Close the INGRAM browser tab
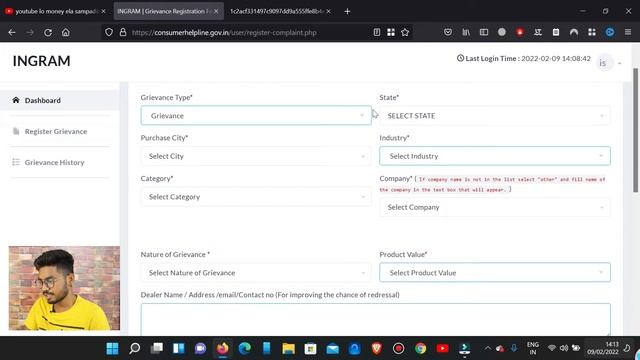640x360 pixels. coord(216,11)
